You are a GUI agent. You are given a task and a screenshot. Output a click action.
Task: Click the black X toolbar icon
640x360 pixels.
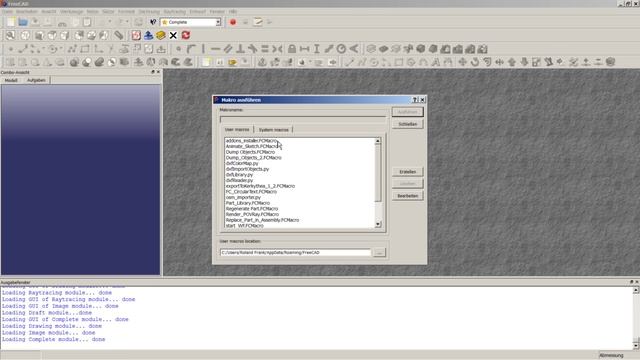[x=173, y=36]
